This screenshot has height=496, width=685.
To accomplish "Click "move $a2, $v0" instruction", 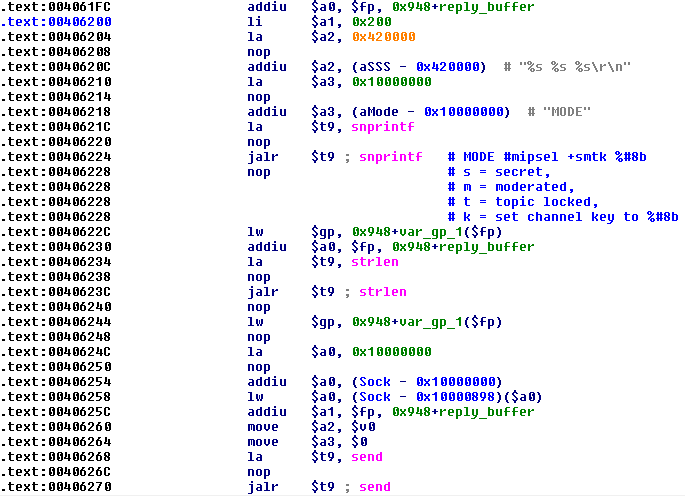I will [x=311, y=427].
